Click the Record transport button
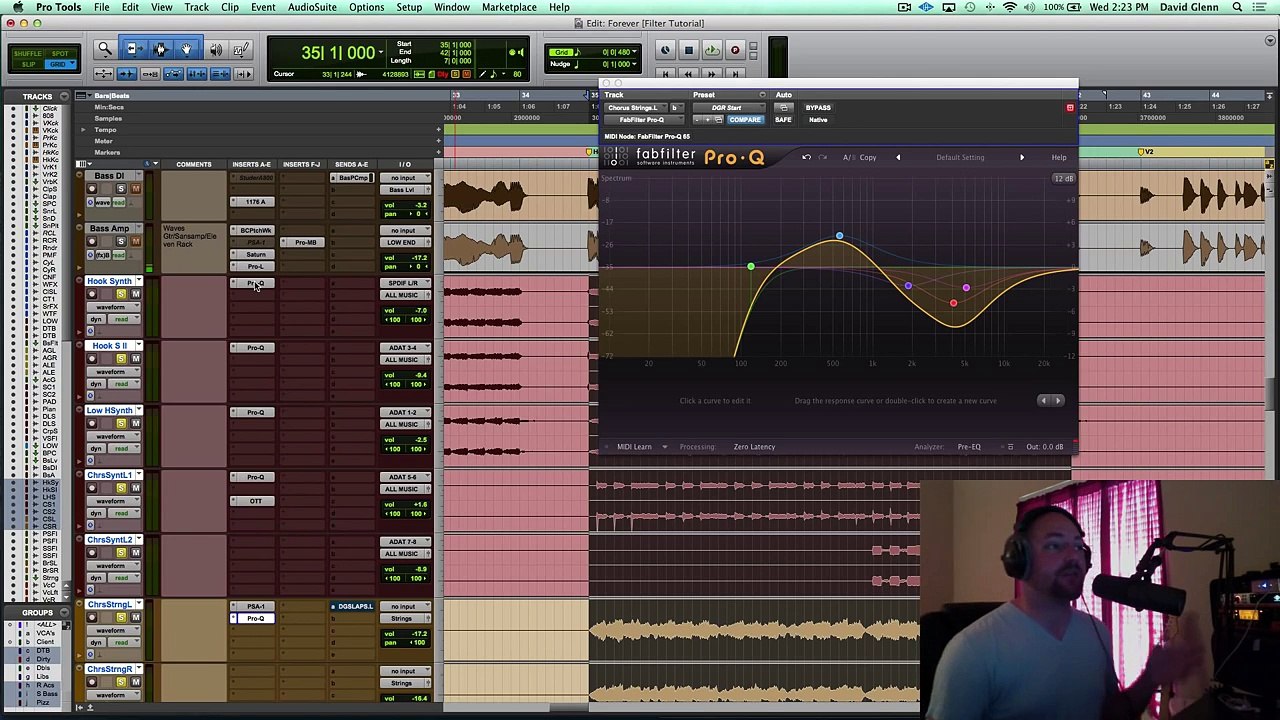 [735, 50]
